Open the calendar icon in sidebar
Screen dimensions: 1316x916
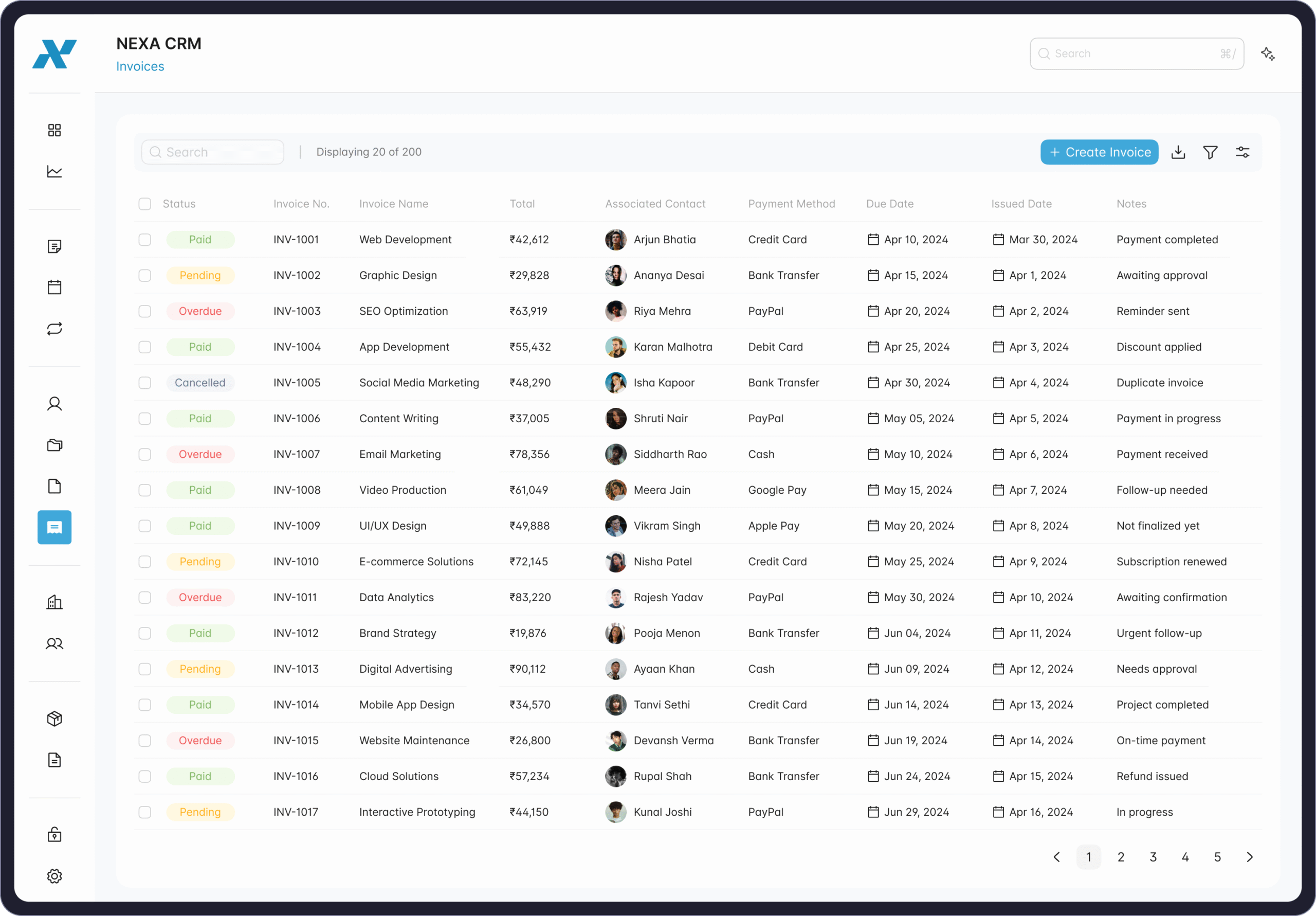[54, 288]
